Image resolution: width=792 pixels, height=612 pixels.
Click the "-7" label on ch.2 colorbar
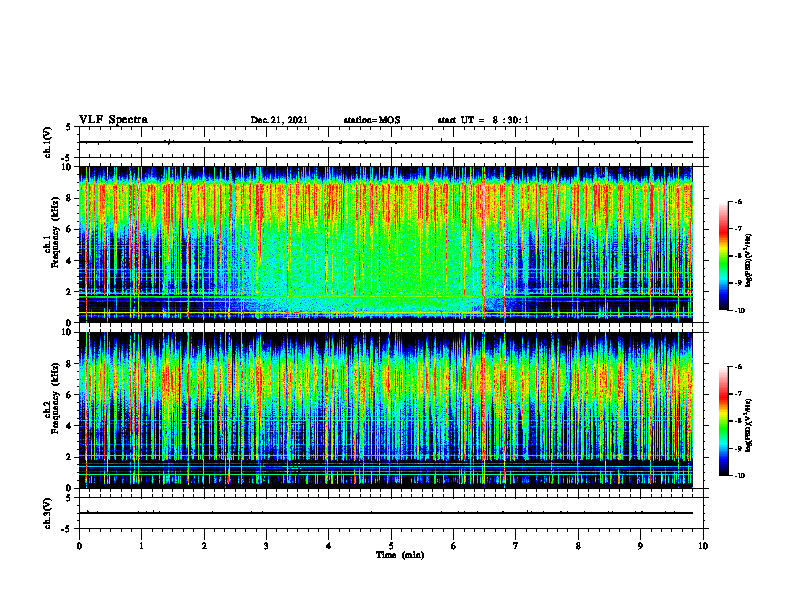click(738, 394)
